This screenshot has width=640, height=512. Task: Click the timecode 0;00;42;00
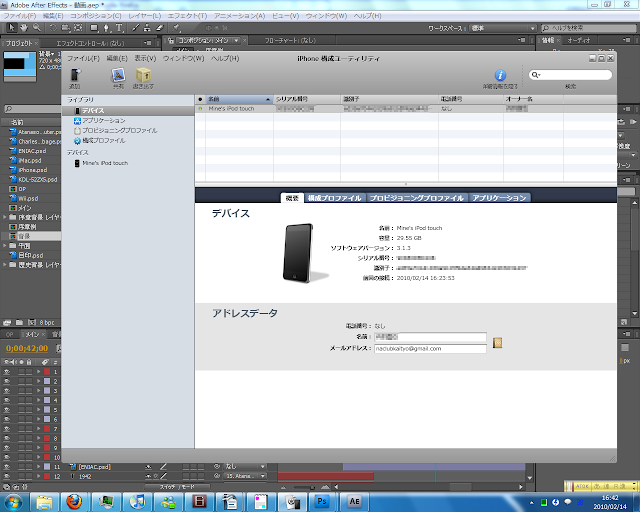point(27,348)
